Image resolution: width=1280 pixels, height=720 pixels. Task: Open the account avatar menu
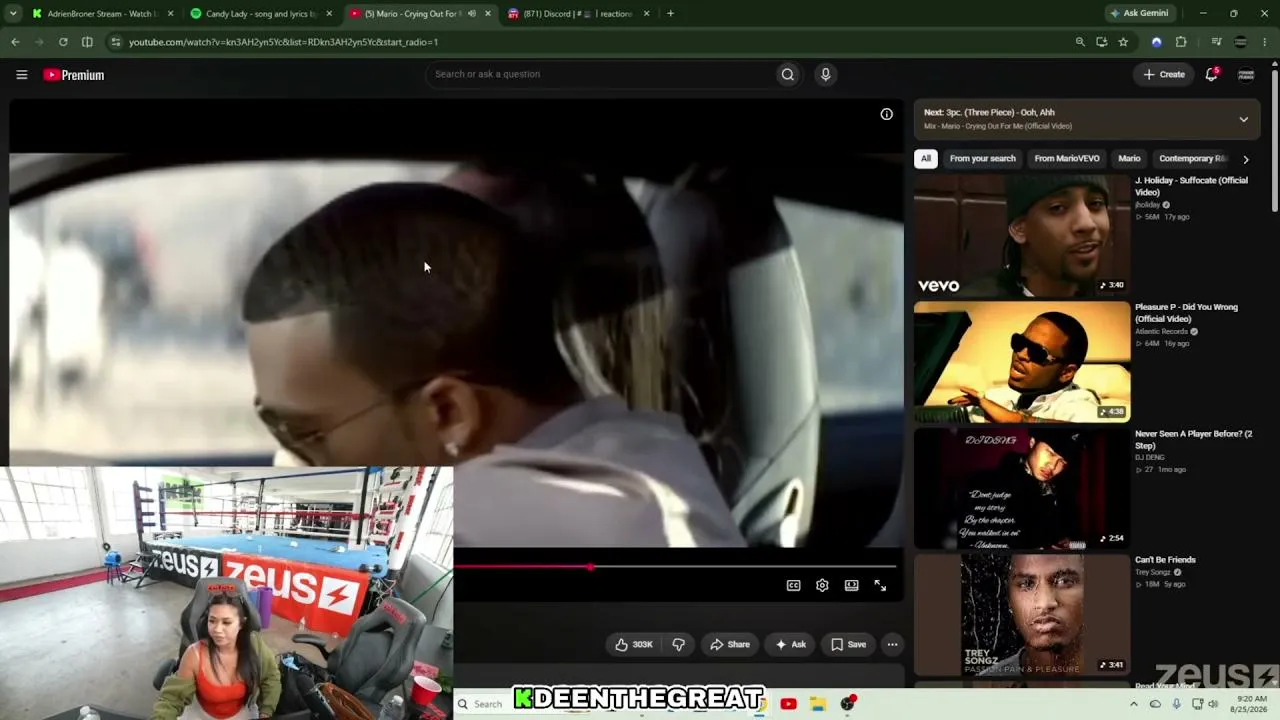1246,74
